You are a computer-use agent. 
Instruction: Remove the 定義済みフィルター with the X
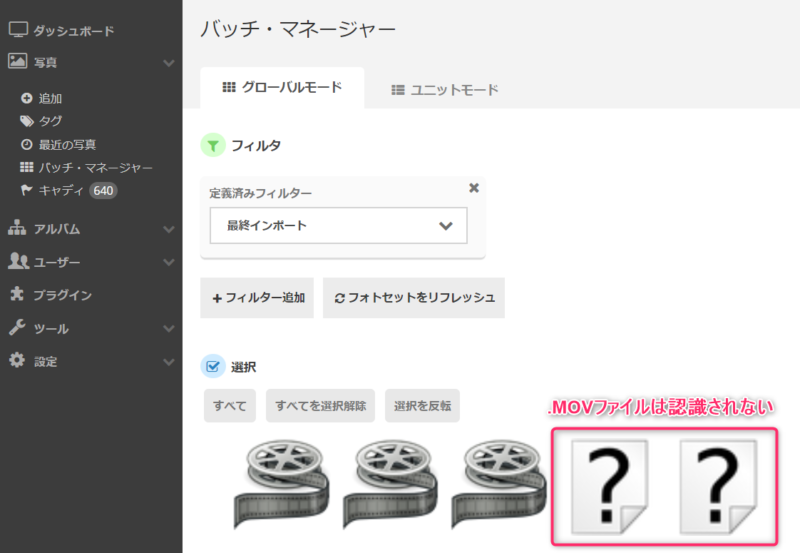click(474, 188)
